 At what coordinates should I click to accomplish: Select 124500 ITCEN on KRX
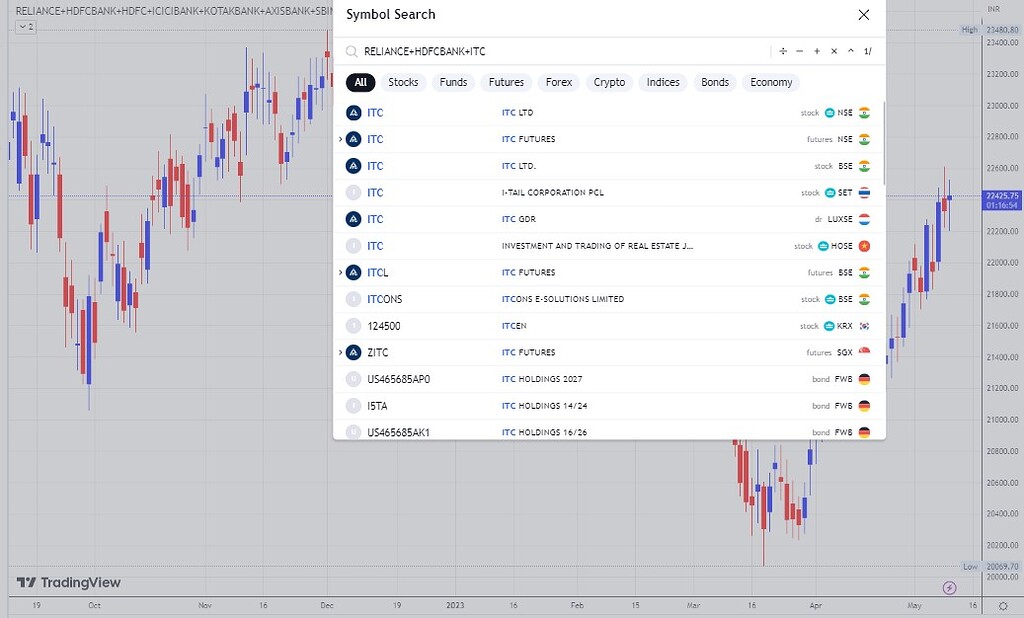coord(608,326)
